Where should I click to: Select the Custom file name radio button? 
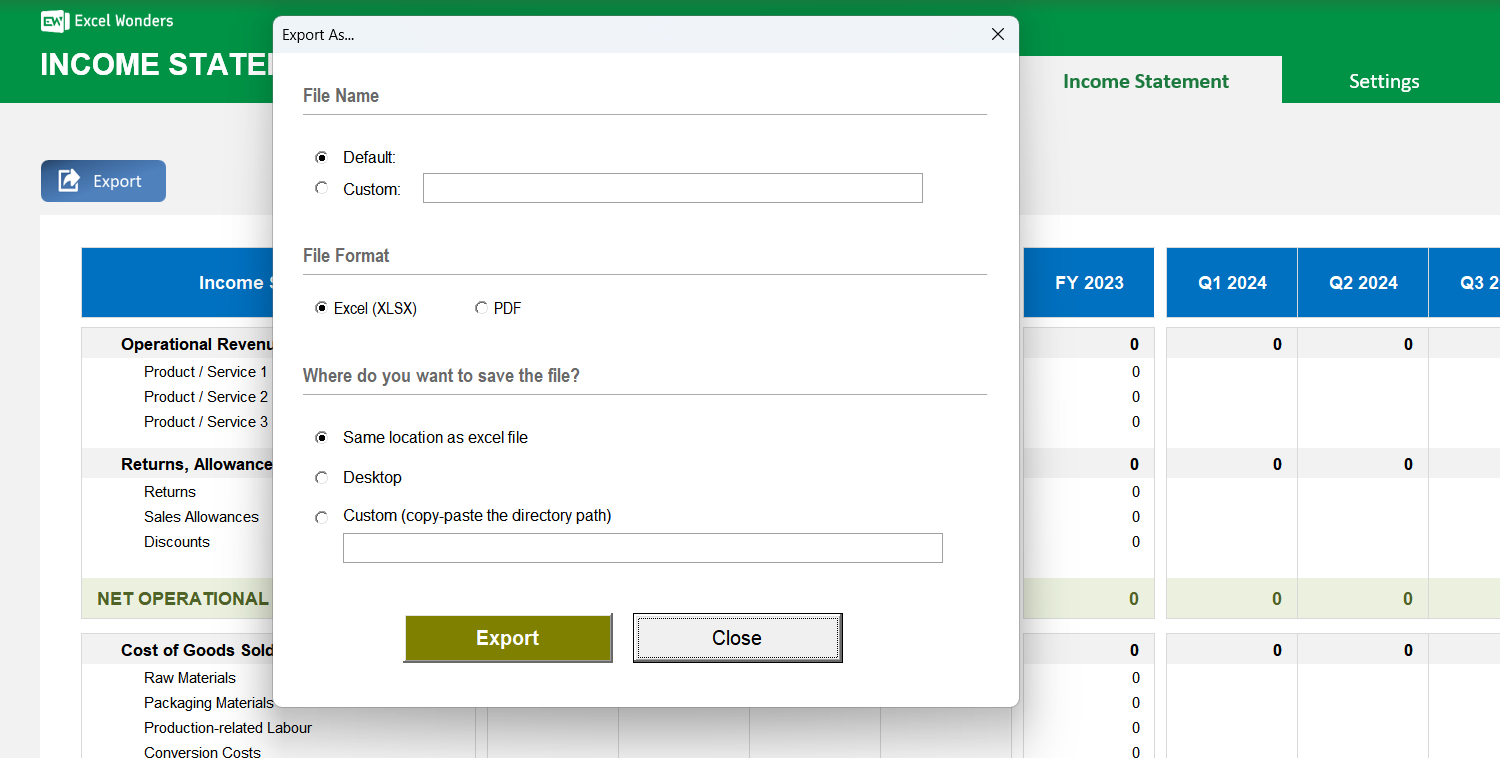pos(321,187)
